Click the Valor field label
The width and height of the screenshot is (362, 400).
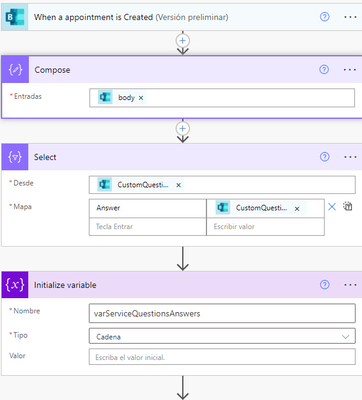[17, 355]
